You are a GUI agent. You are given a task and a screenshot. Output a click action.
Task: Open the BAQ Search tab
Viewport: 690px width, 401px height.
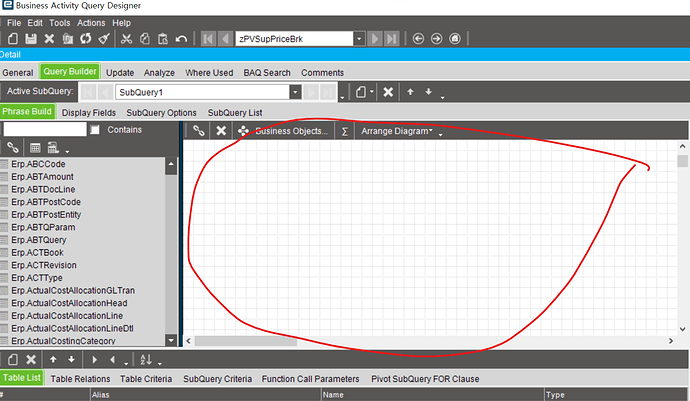(x=267, y=73)
